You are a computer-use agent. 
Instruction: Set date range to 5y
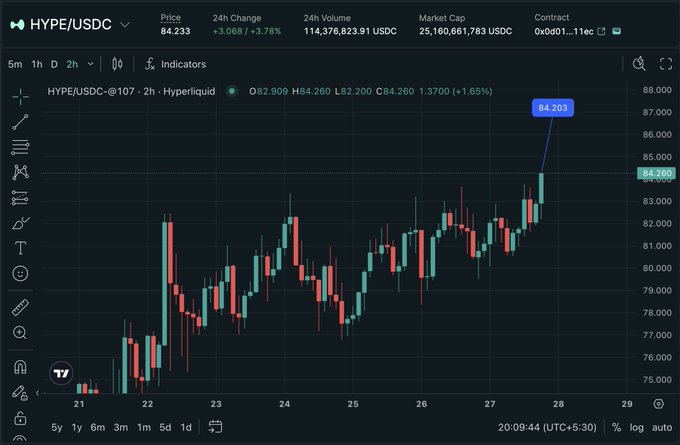tap(56, 427)
